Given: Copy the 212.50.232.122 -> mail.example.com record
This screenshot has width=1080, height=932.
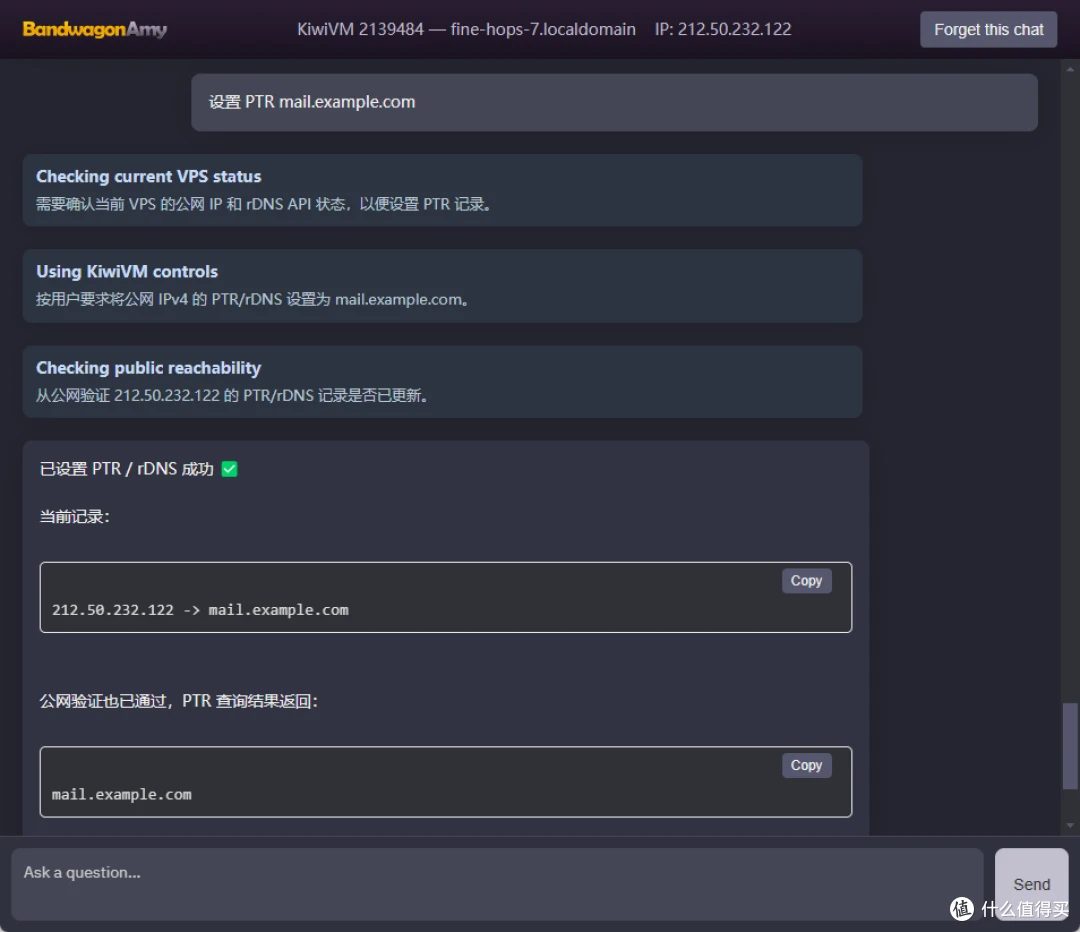Looking at the screenshot, I should click(806, 581).
